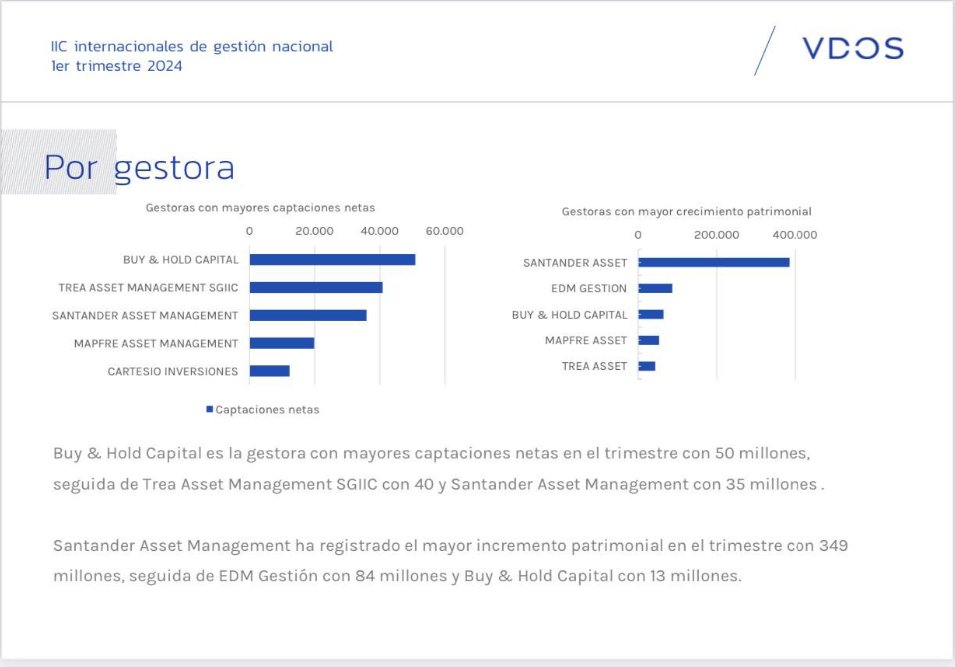The width and height of the screenshot is (955, 667).
Task: Click the BUY & HOLD CAPITAL bar in crecimiento chart
Action: pyautogui.click(x=651, y=314)
